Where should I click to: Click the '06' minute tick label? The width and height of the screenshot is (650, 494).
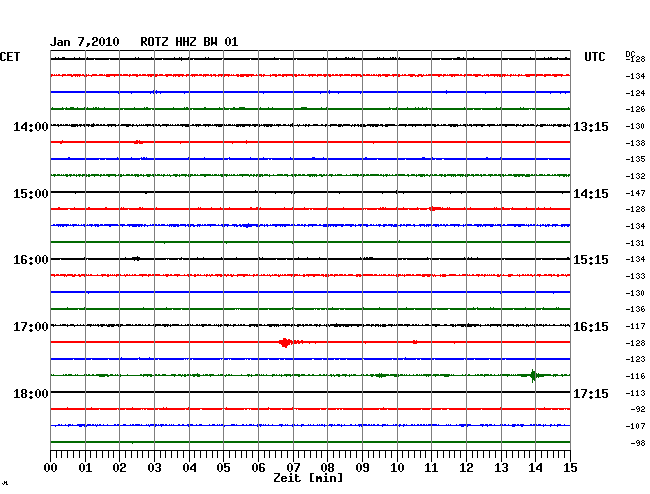click(x=258, y=468)
